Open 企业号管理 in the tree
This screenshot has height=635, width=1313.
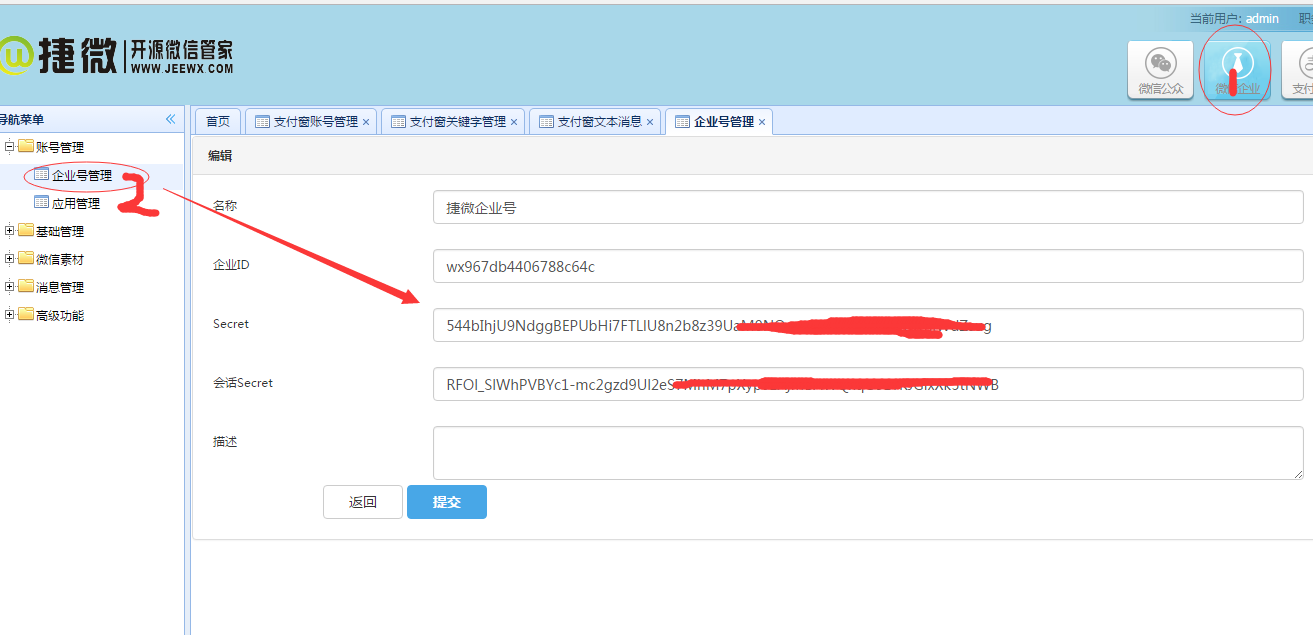pyautogui.click(x=82, y=175)
